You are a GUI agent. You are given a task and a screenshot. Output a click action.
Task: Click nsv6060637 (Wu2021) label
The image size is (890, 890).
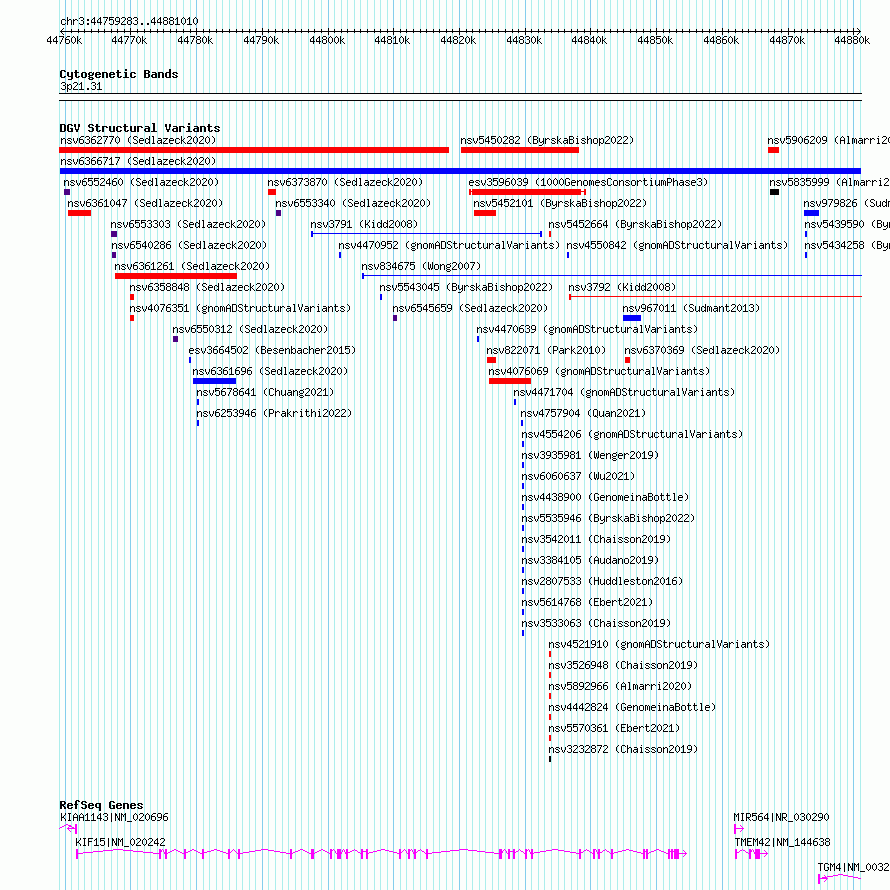(578, 476)
